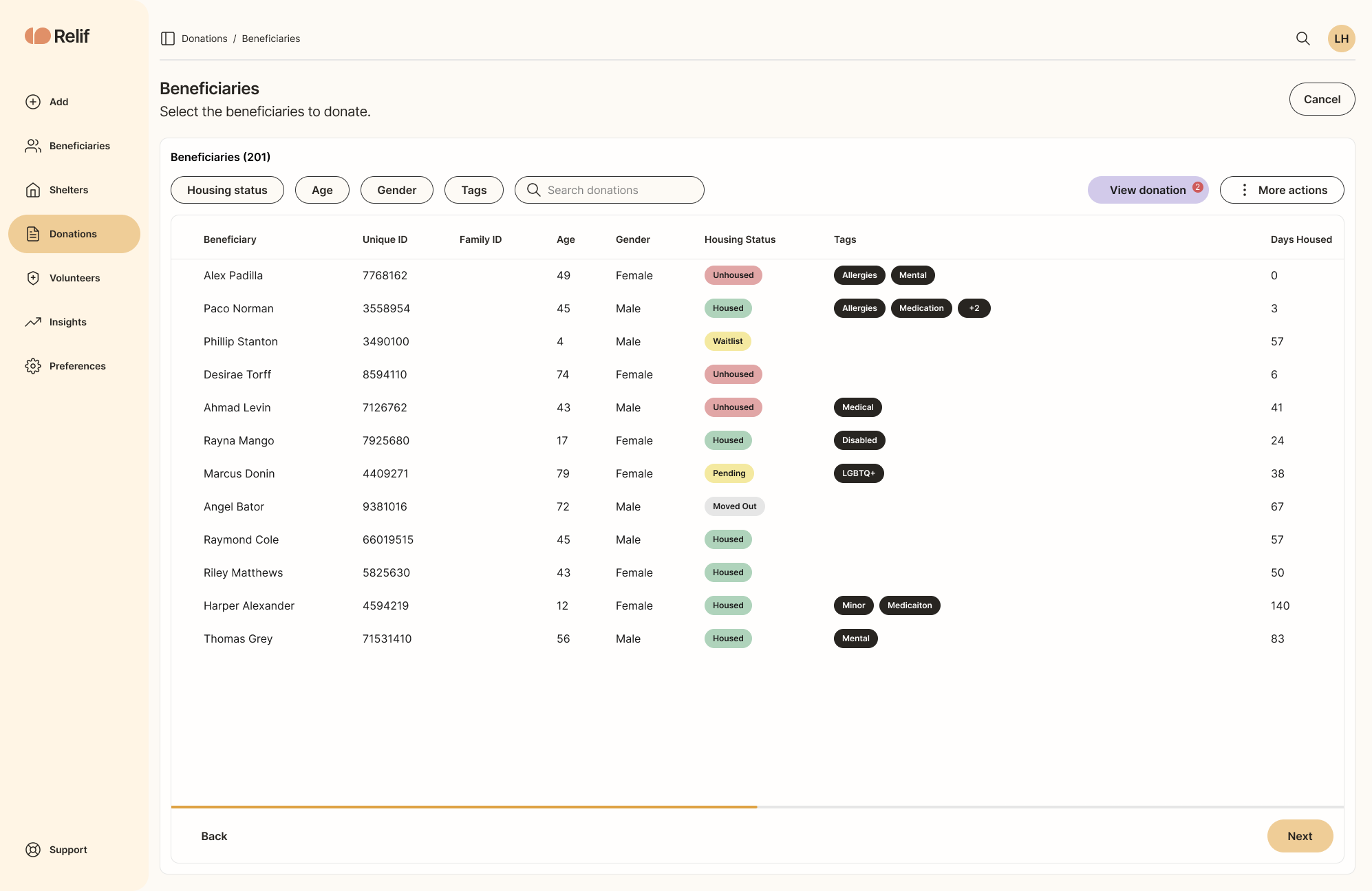
Task: Open the search magnifier in header
Action: click(1303, 39)
